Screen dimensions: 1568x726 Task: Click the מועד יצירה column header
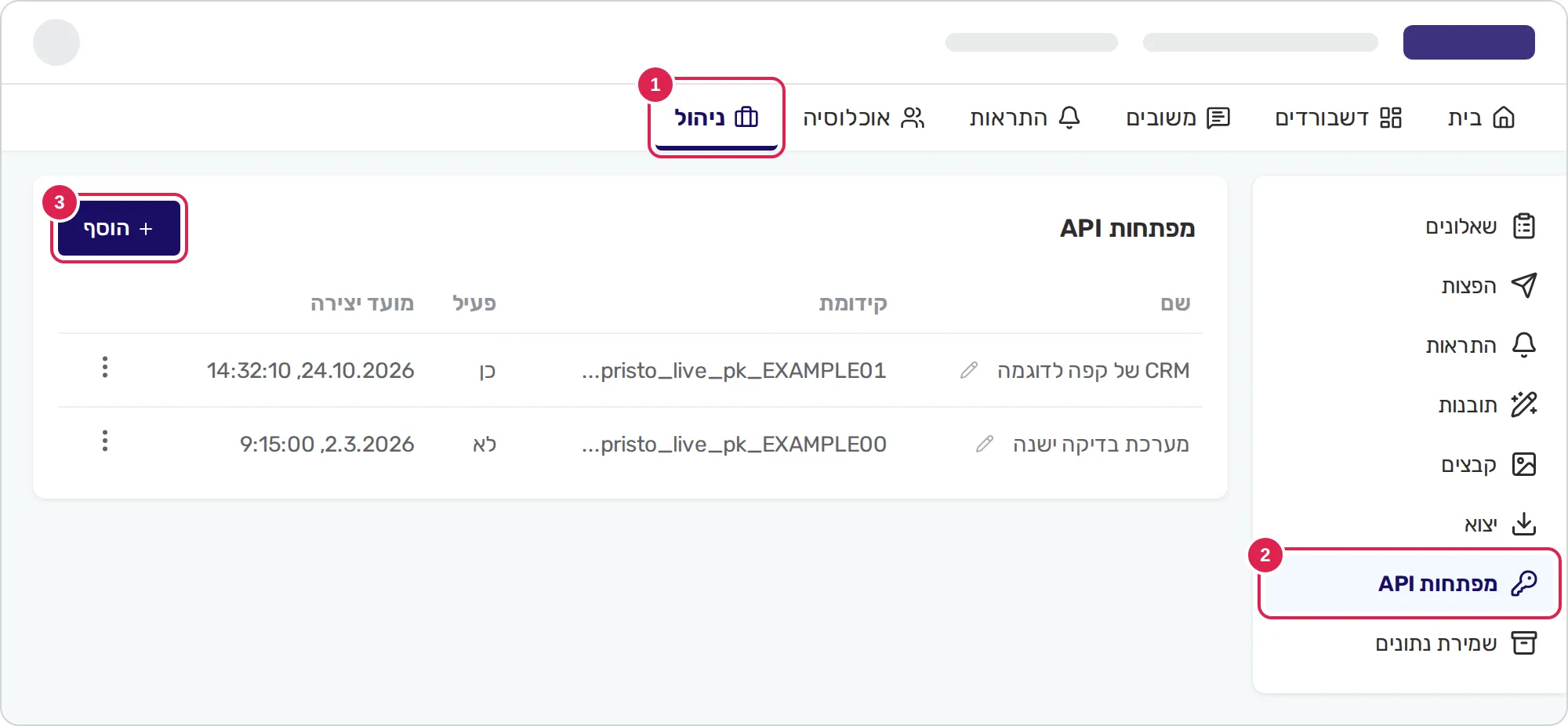[x=362, y=303]
